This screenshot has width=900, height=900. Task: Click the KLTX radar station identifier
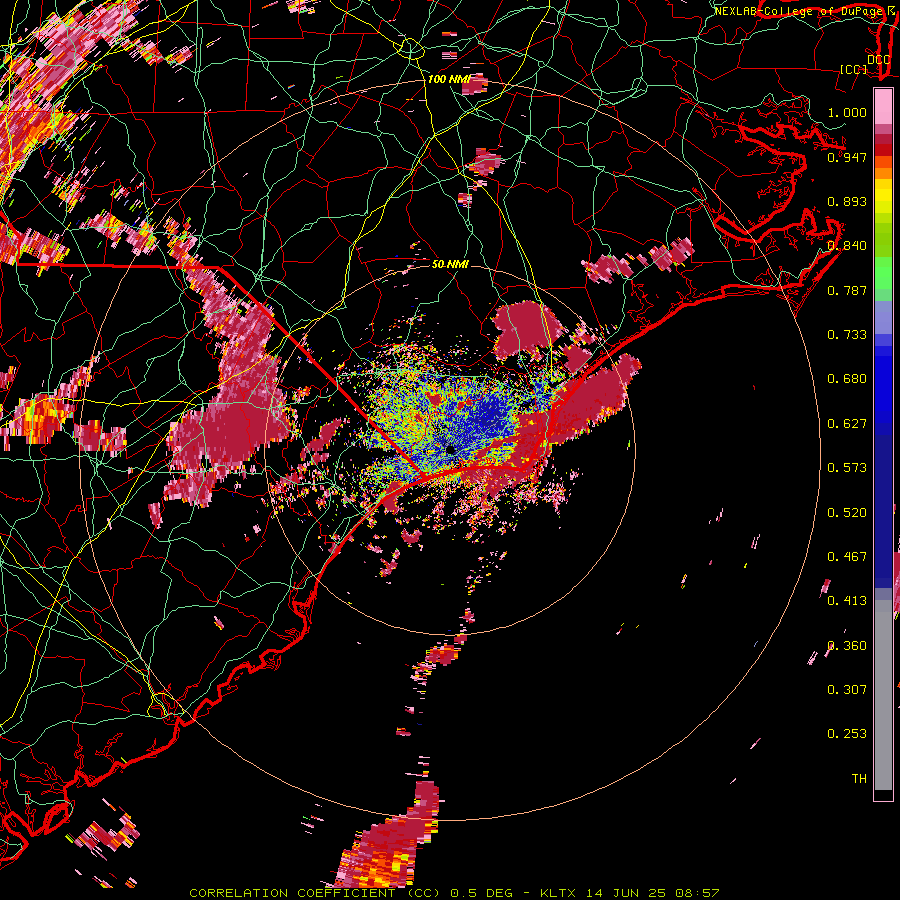click(x=560, y=893)
